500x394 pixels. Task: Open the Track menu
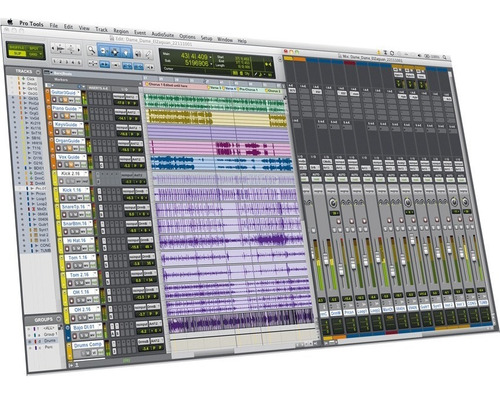point(101,29)
